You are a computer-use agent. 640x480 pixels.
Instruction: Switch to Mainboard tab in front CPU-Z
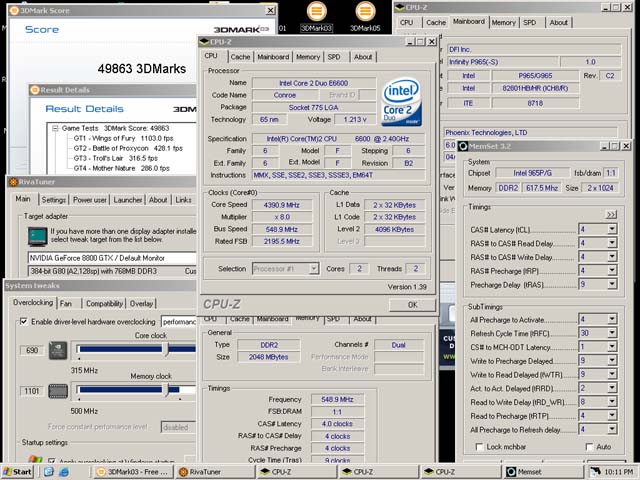[273, 57]
